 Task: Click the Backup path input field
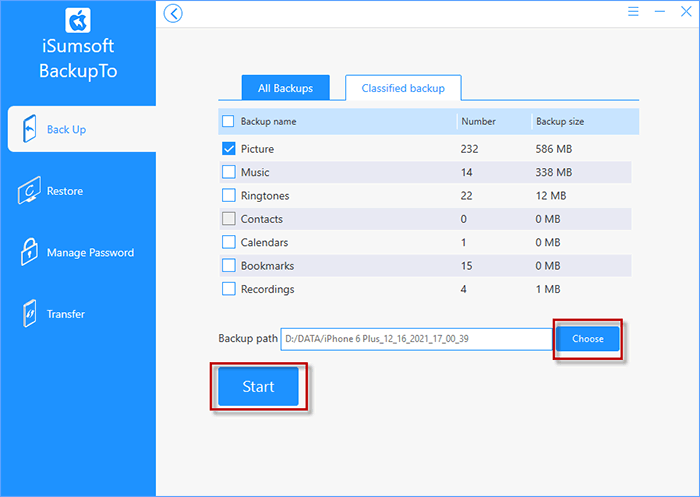coord(416,339)
